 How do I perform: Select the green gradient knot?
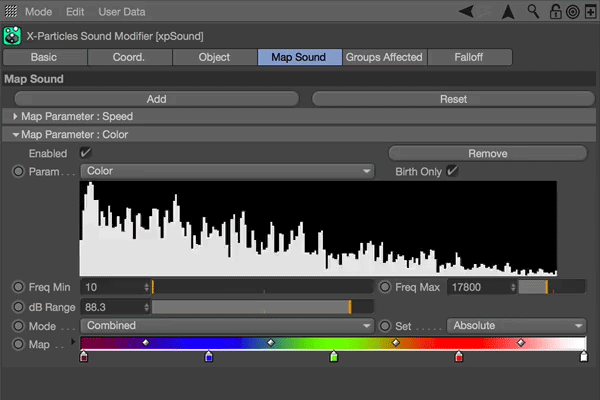pyautogui.click(x=334, y=357)
